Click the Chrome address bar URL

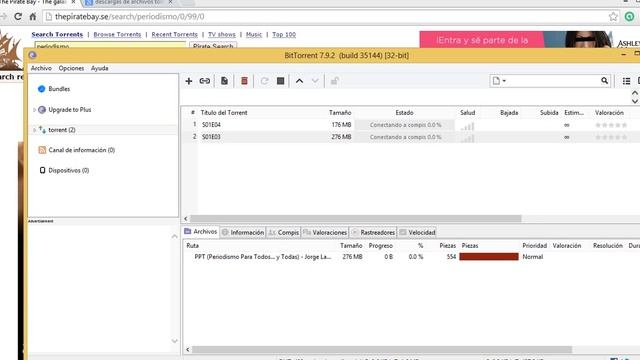click(x=130, y=17)
